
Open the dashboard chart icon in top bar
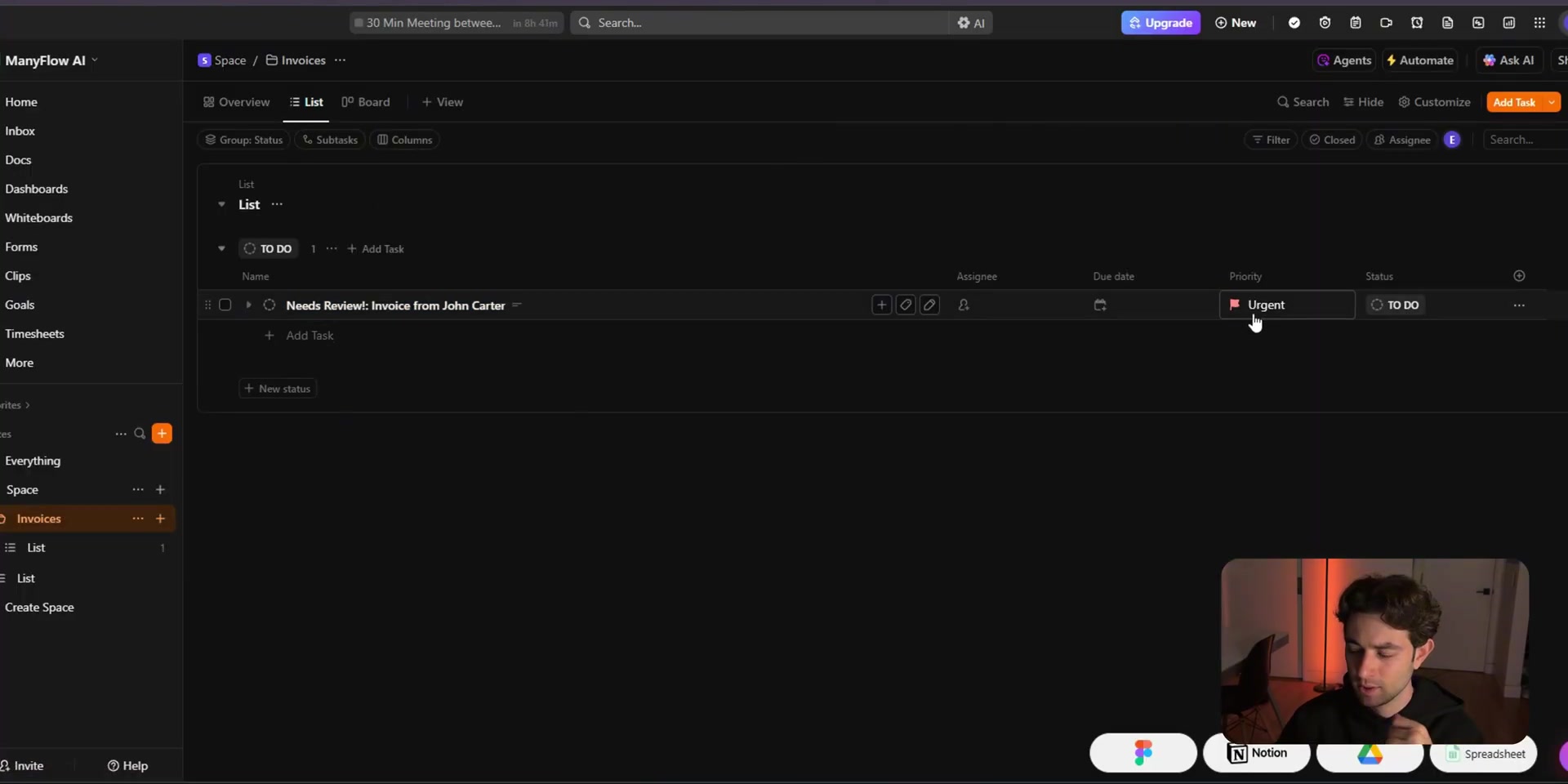point(1509,23)
